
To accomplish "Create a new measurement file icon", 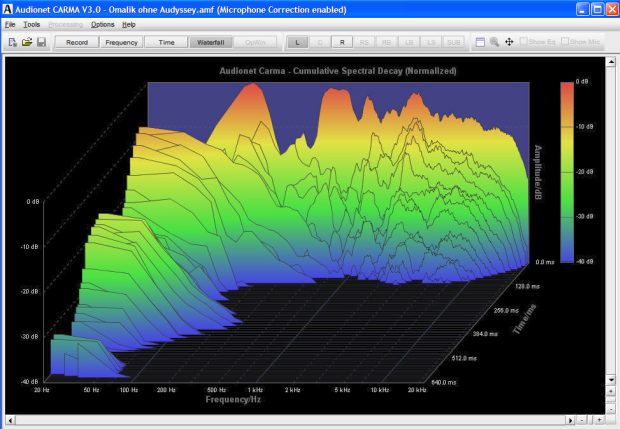I will click(13, 42).
